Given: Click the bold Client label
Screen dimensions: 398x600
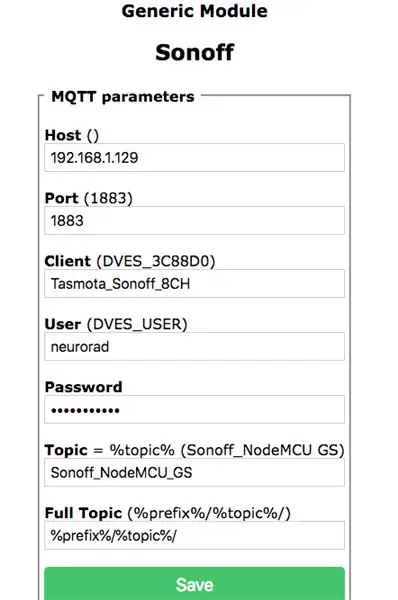Looking at the screenshot, I should [x=68, y=261].
